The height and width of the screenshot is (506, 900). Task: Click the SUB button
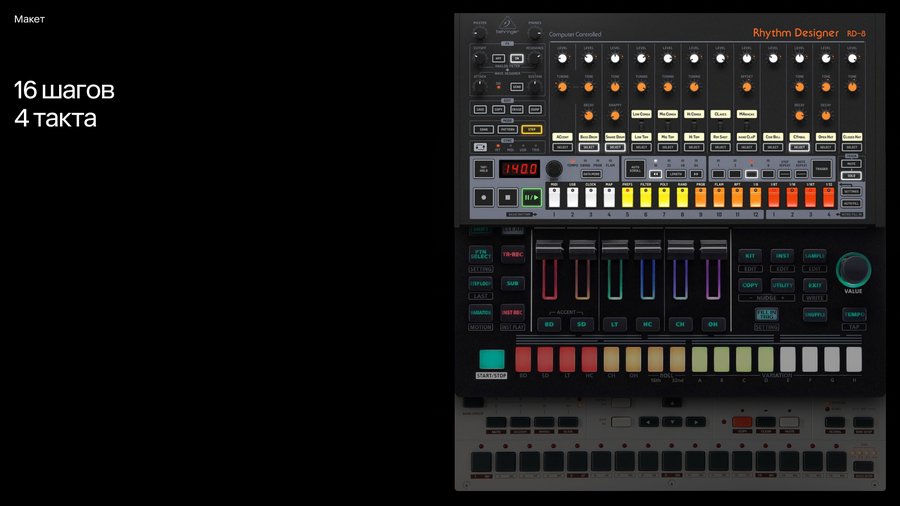coord(512,283)
